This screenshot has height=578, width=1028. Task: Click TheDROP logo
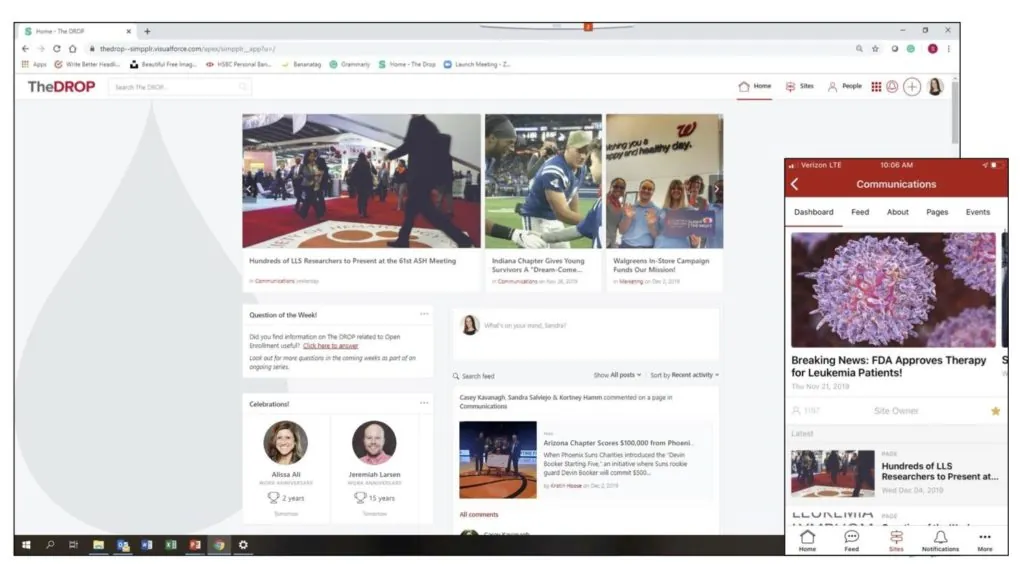[x=61, y=87]
